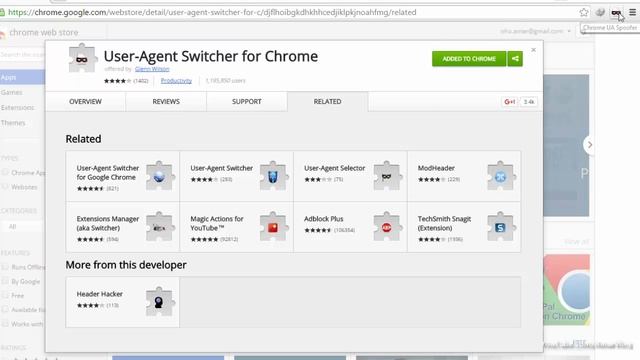Click the main extension star rating
Image resolution: width=640 pixels, height=360 pixels.
pos(118,81)
